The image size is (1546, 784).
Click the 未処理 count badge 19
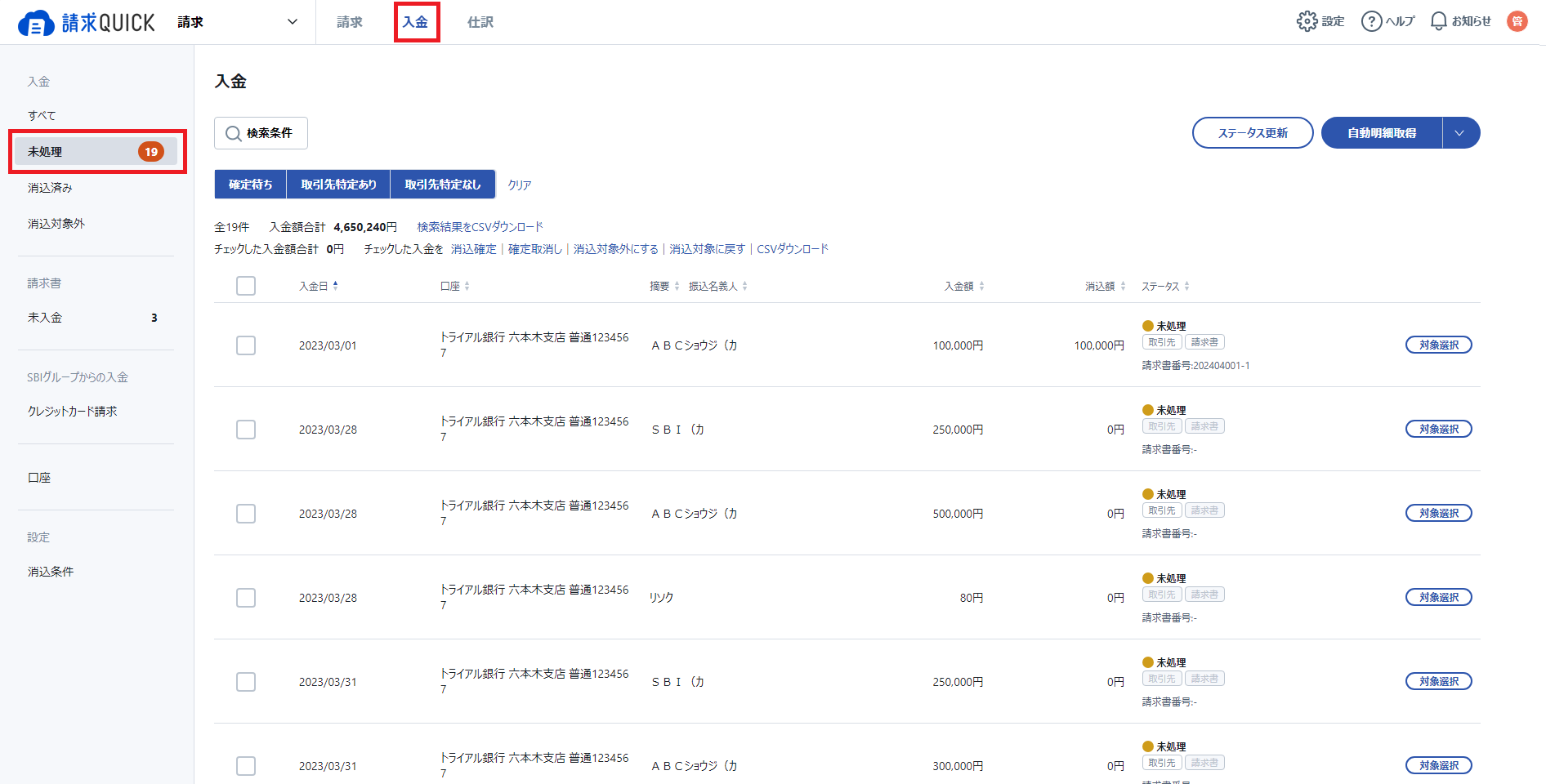151,152
